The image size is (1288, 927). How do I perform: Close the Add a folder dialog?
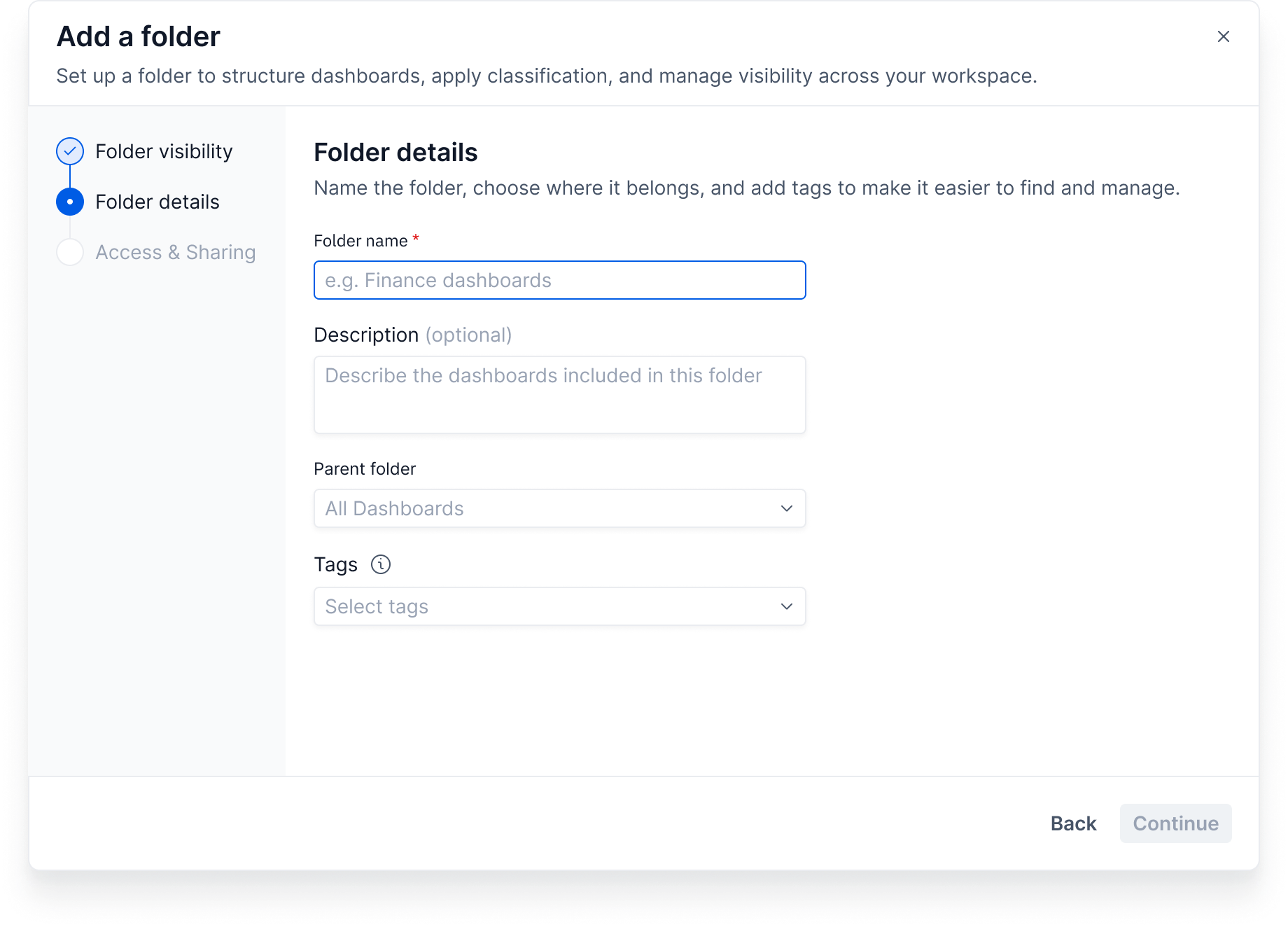[x=1223, y=36]
